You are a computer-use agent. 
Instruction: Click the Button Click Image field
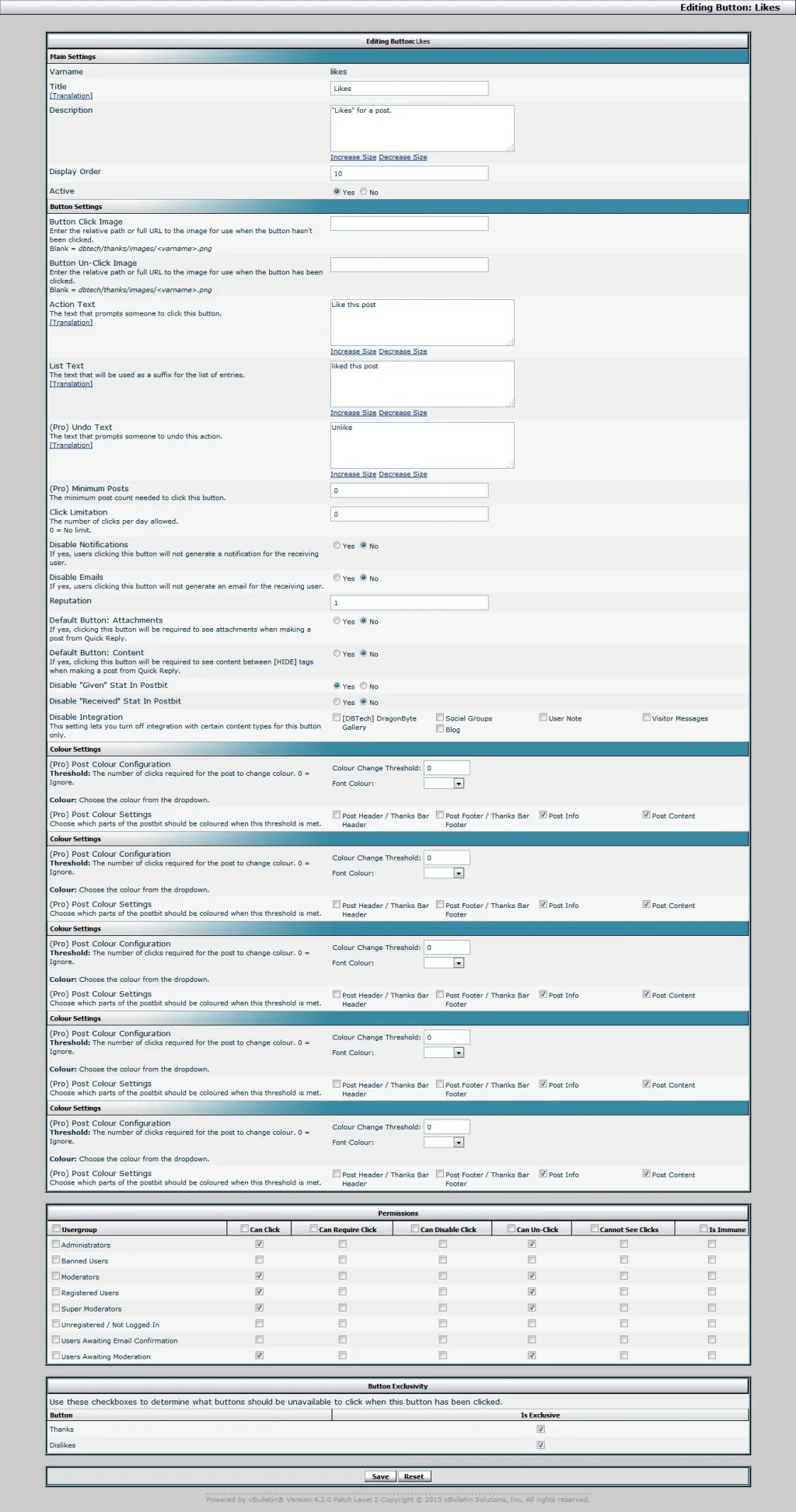click(x=409, y=224)
